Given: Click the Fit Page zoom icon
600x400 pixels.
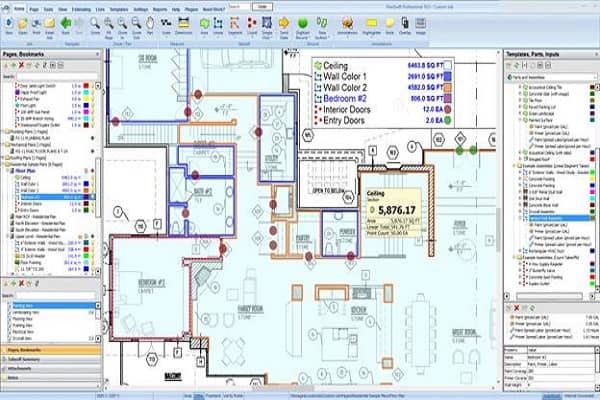Looking at the screenshot, I should point(109,28).
